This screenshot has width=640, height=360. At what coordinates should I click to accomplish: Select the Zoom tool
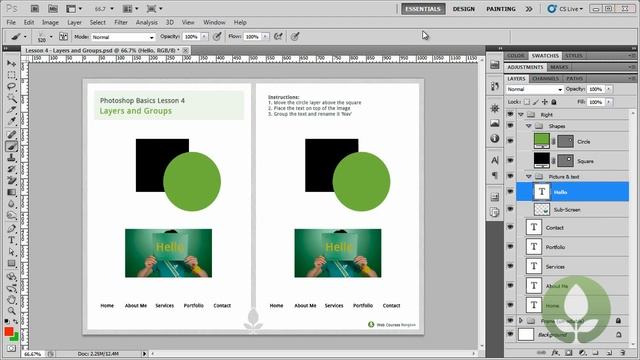click(11, 311)
